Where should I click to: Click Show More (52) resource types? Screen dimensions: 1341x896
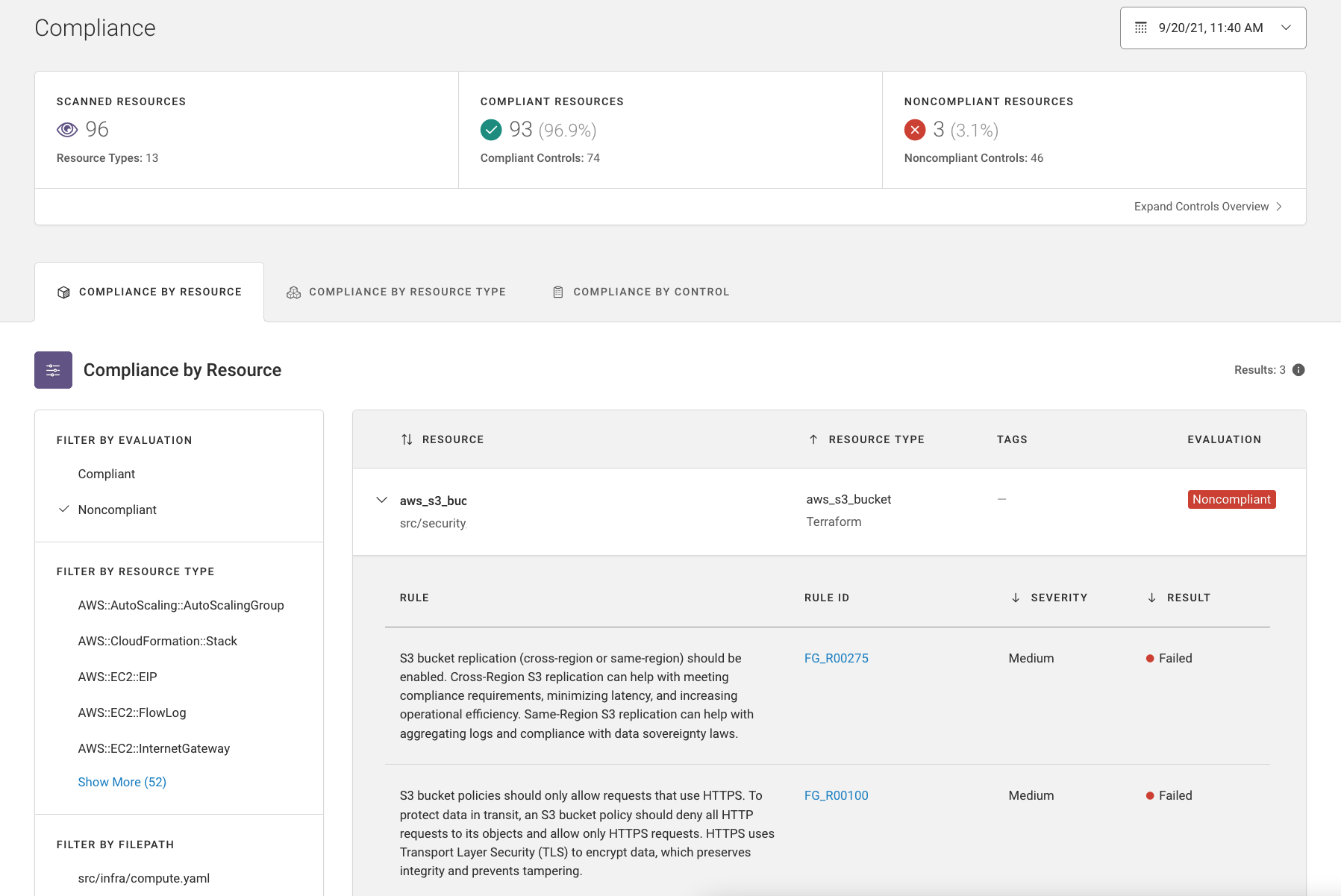pyautogui.click(x=122, y=782)
